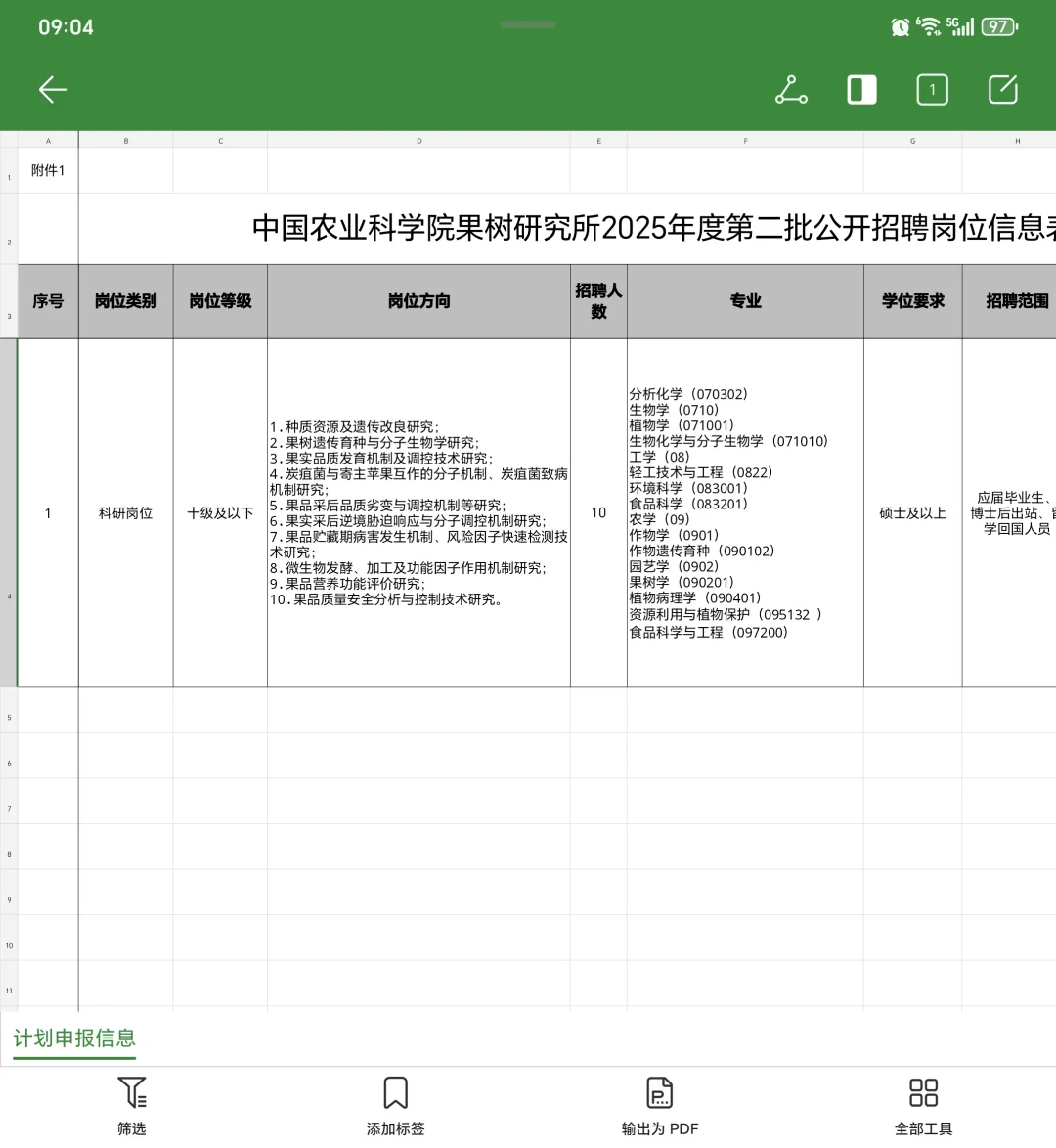
Task: Select column D header
Action: coord(418,141)
